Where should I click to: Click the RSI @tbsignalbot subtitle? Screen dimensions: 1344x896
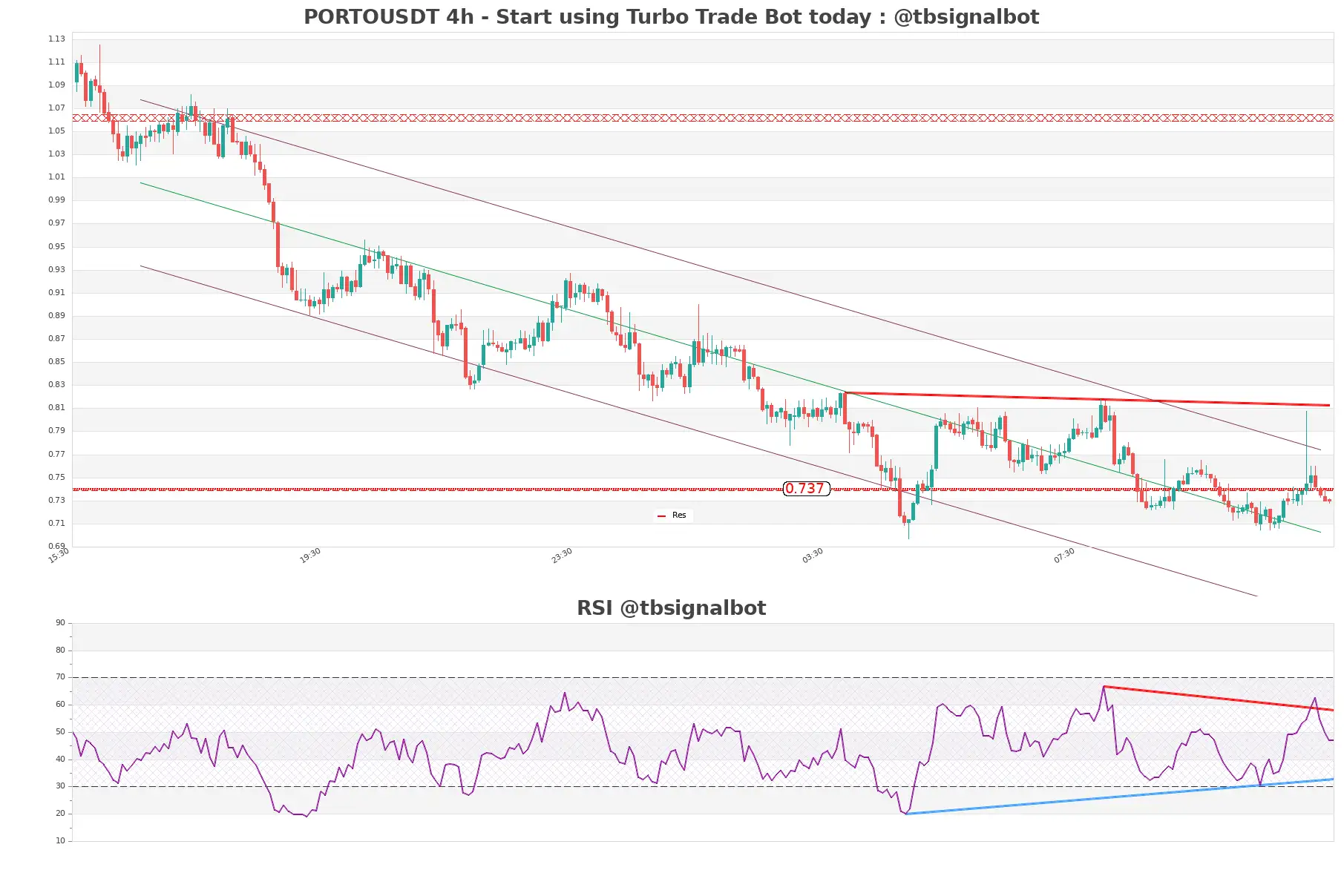(x=671, y=608)
